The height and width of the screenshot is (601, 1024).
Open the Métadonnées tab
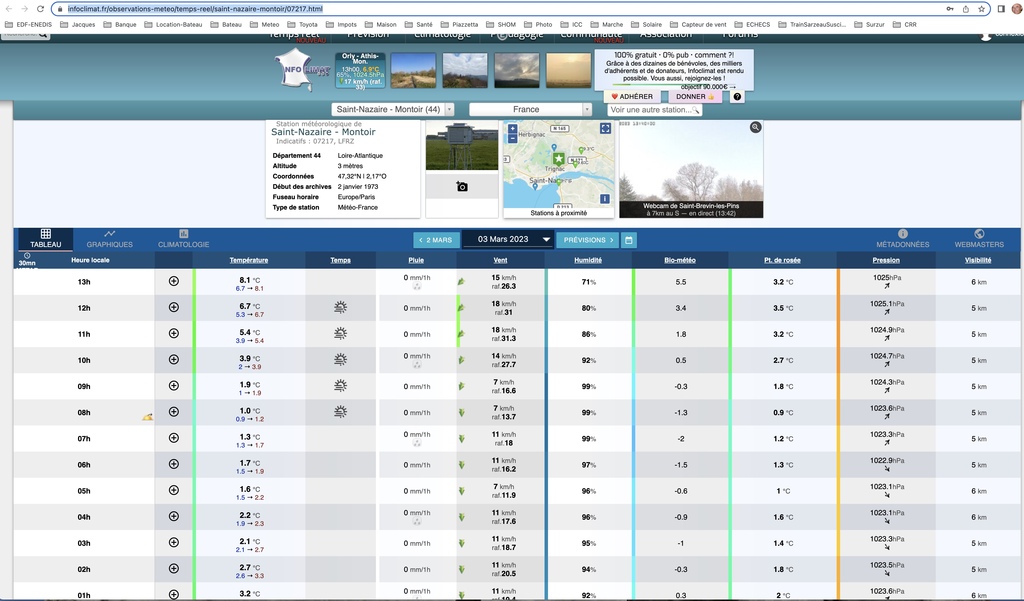tap(903, 239)
